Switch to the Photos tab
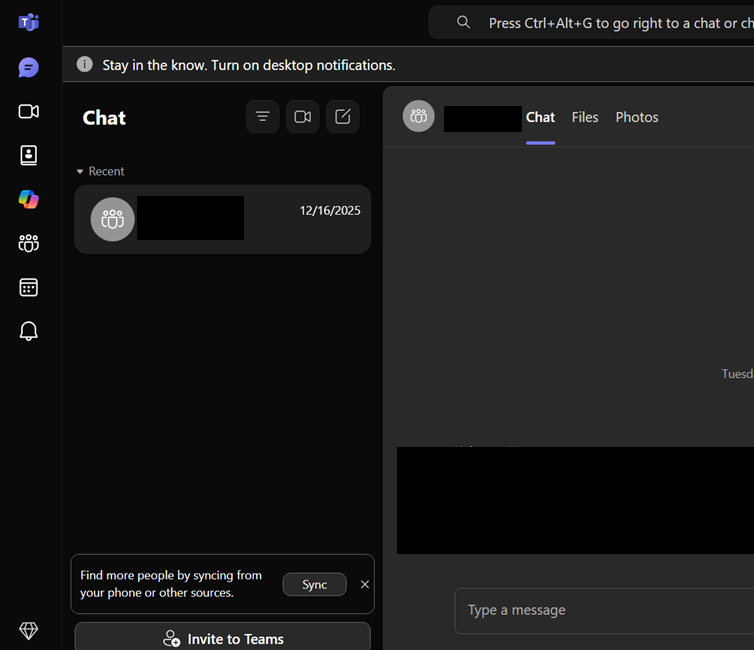Image resolution: width=754 pixels, height=650 pixels. [x=637, y=117]
